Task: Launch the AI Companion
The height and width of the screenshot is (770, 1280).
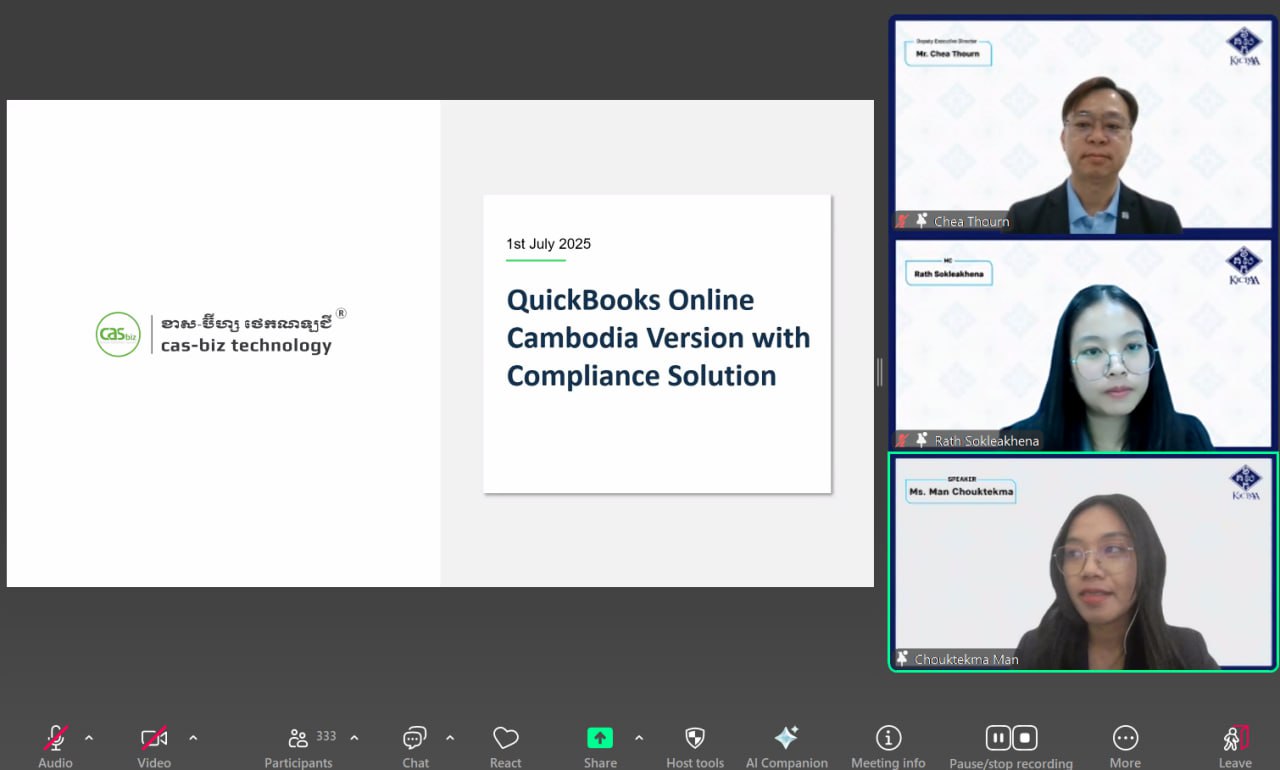Action: pyautogui.click(x=786, y=739)
